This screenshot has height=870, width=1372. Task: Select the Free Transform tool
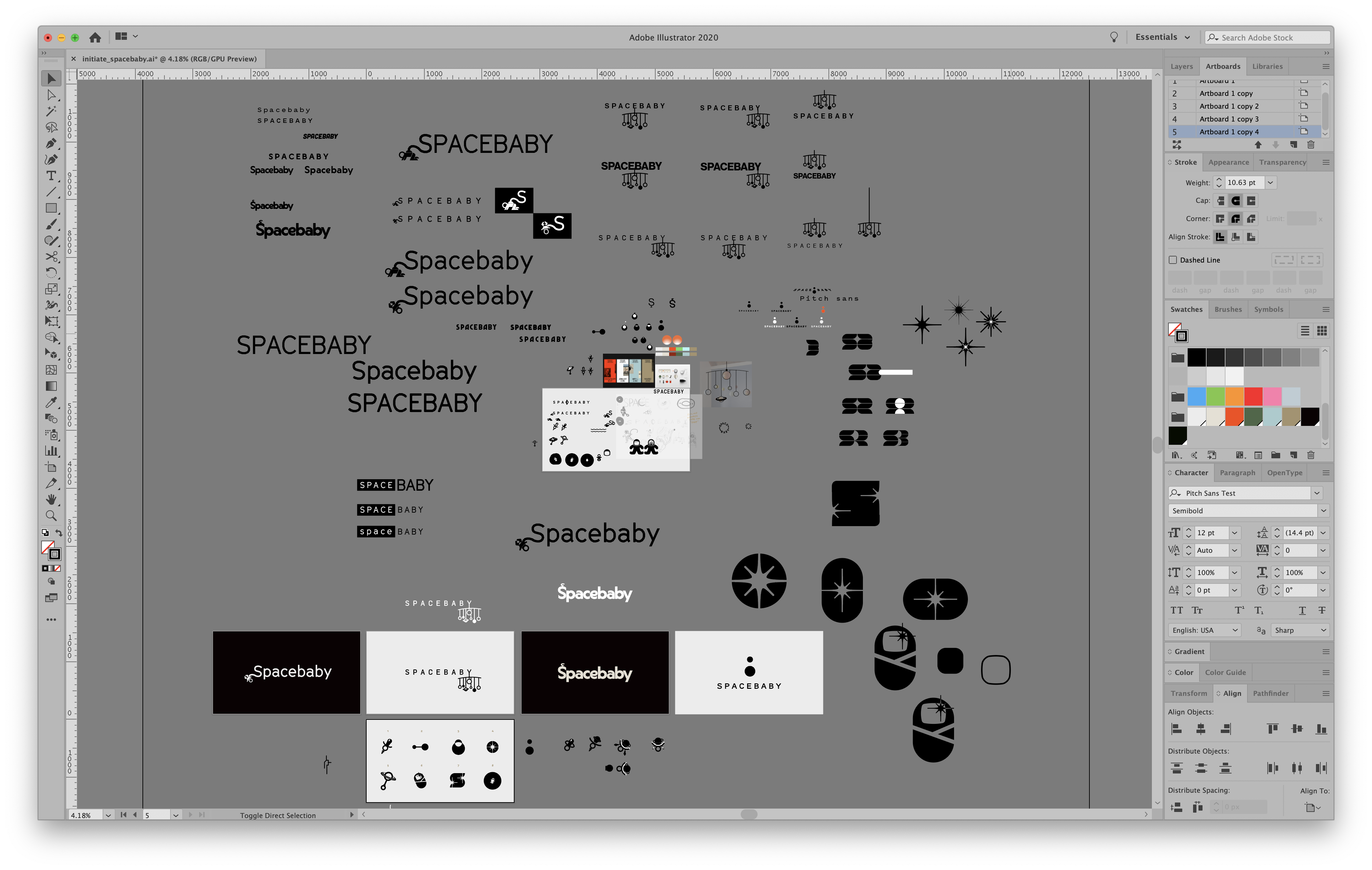51,321
